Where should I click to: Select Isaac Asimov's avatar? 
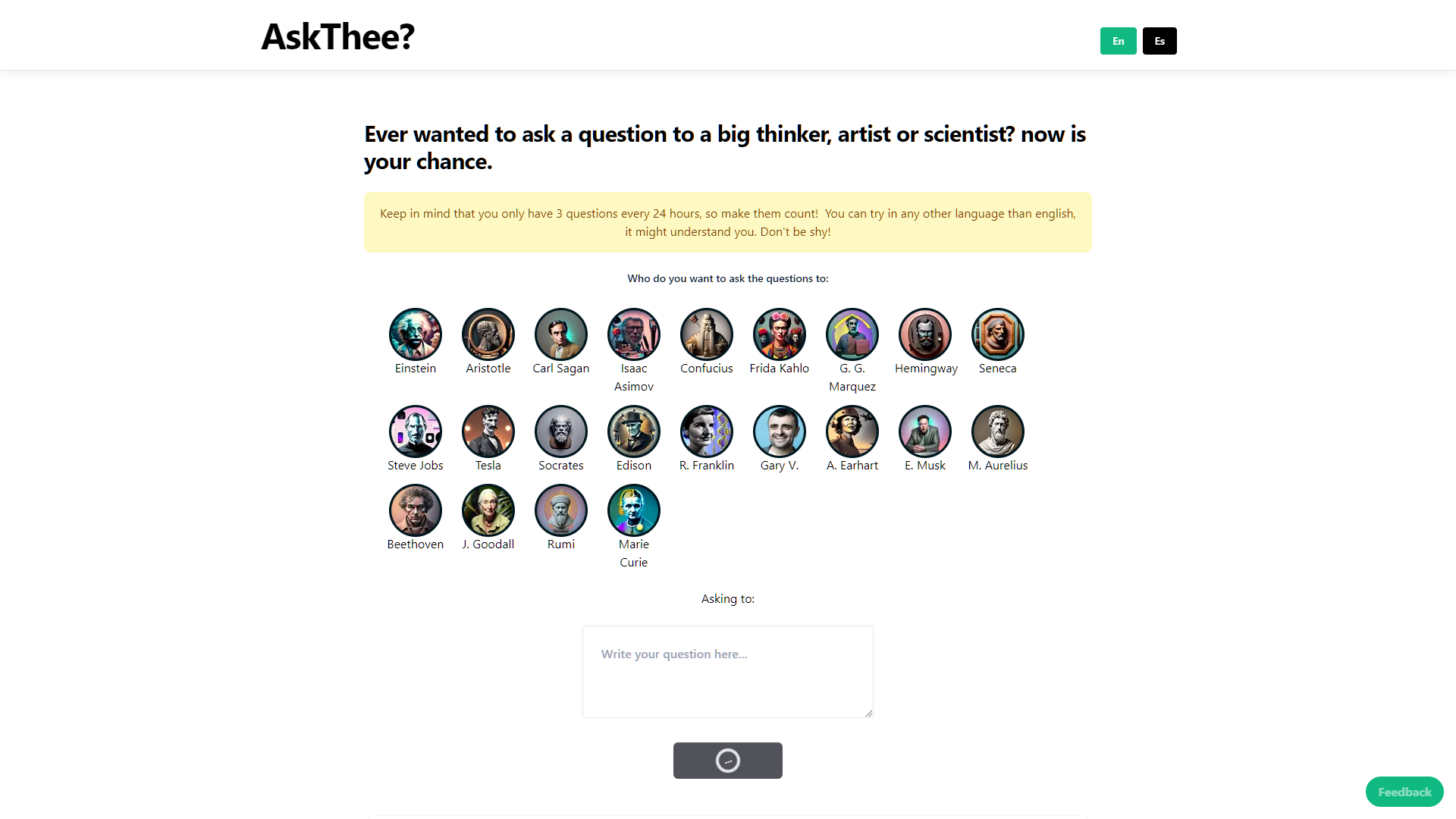coord(633,334)
